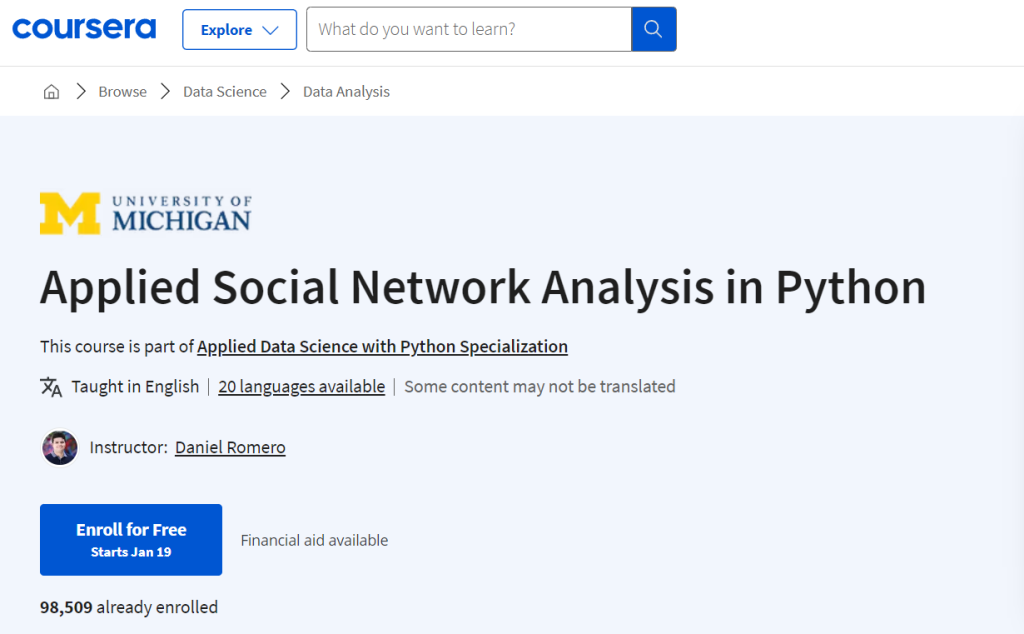Expand the 20 languages available list
This screenshot has height=634, width=1024.
point(301,386)
